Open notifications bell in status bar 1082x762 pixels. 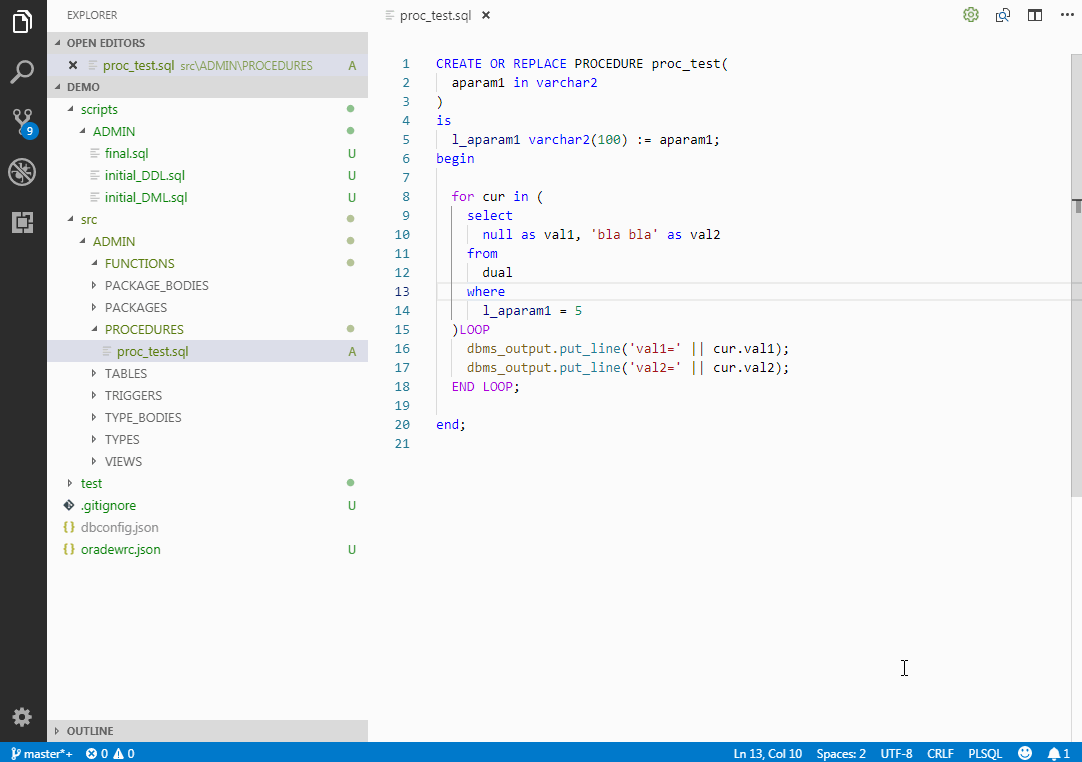click(x=1059, y=753)
